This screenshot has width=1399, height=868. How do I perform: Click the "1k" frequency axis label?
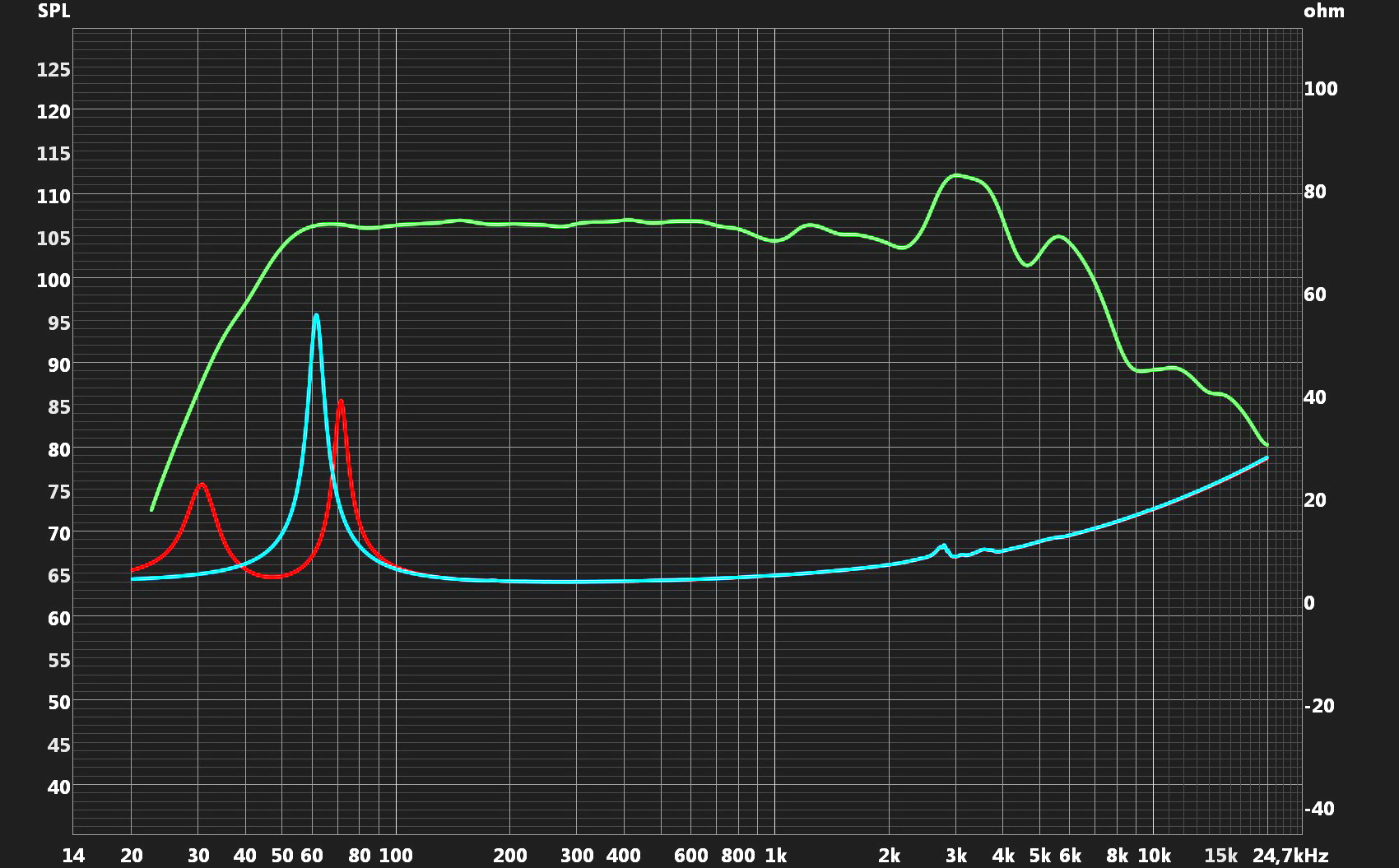click(775, 856)
